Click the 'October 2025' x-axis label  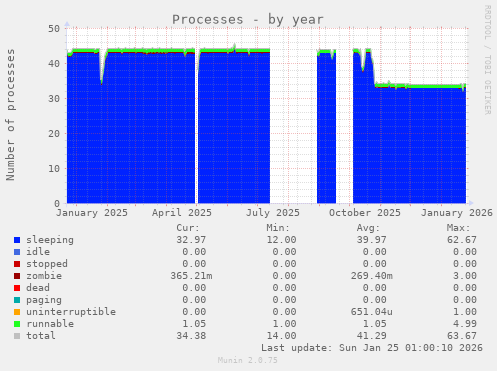[365, 213]
